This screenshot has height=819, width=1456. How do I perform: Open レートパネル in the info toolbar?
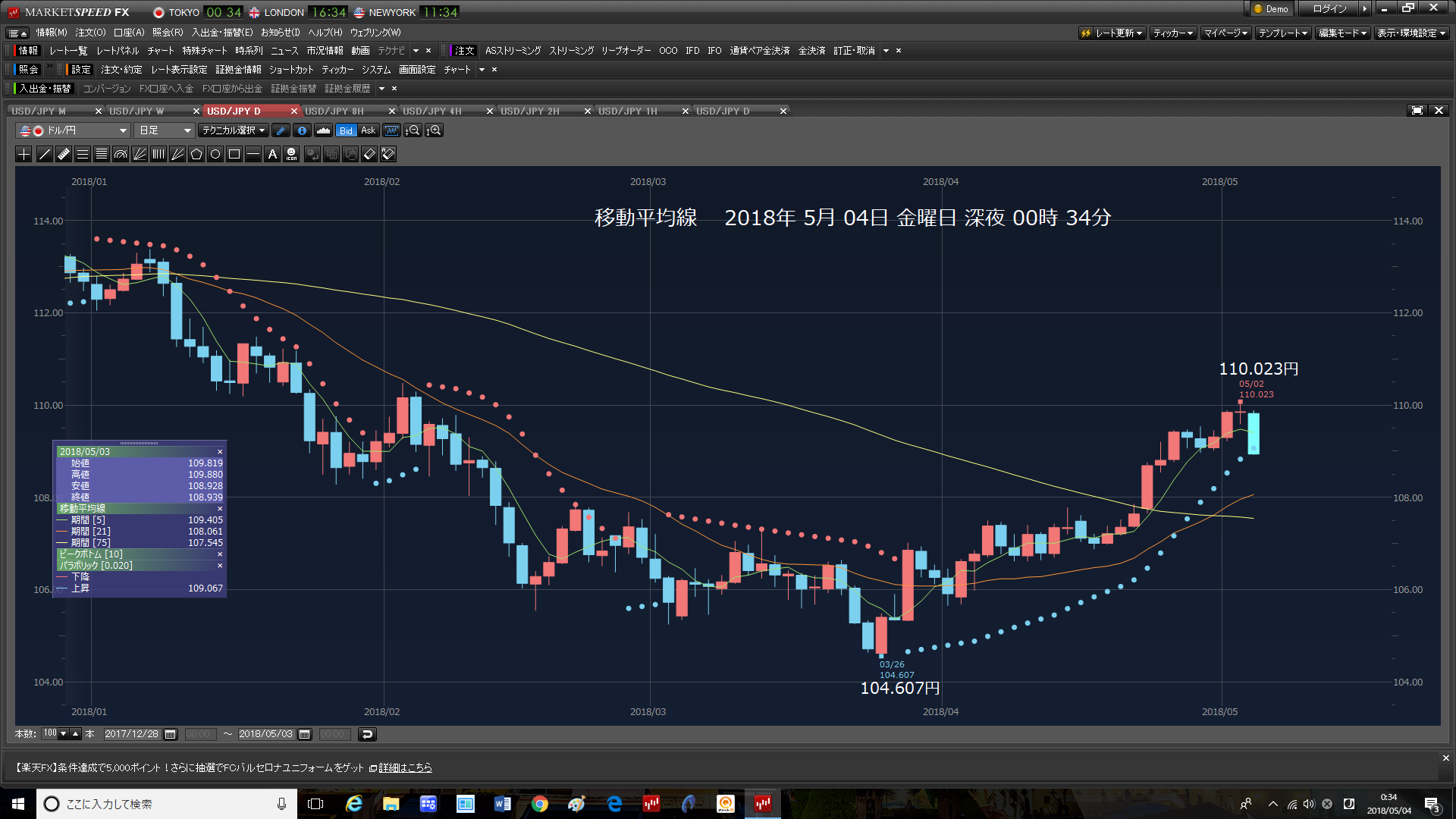(x=118, y=51)
